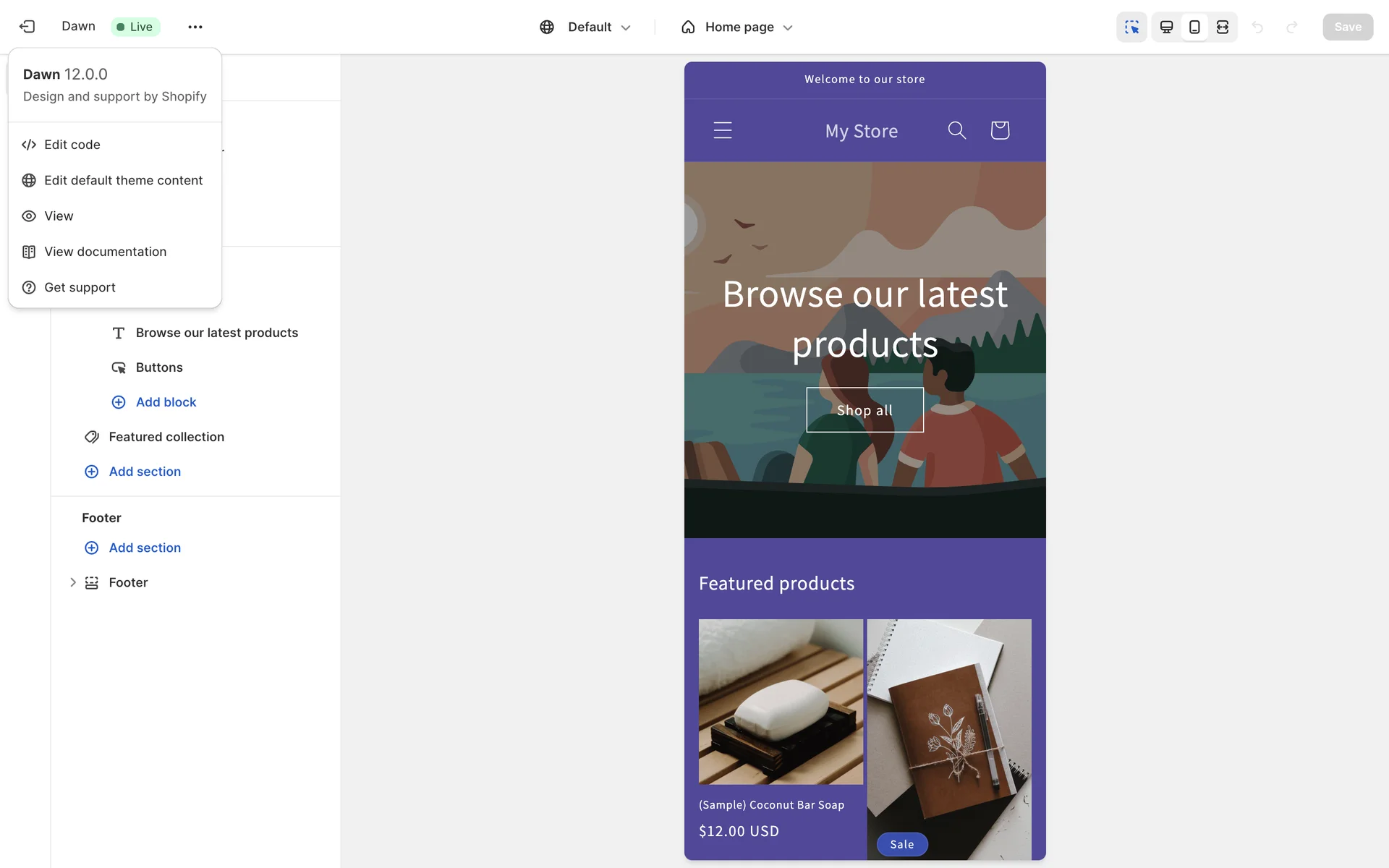
Task: Click the search magnifier in store preview
Action: 956,130
